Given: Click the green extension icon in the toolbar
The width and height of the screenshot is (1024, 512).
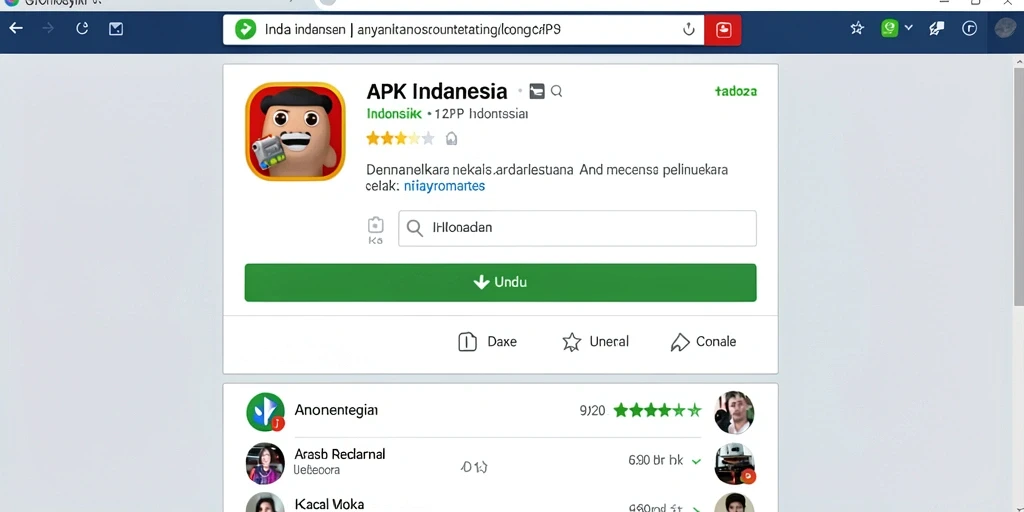Looking at the screenshot, I should (889, 28).
